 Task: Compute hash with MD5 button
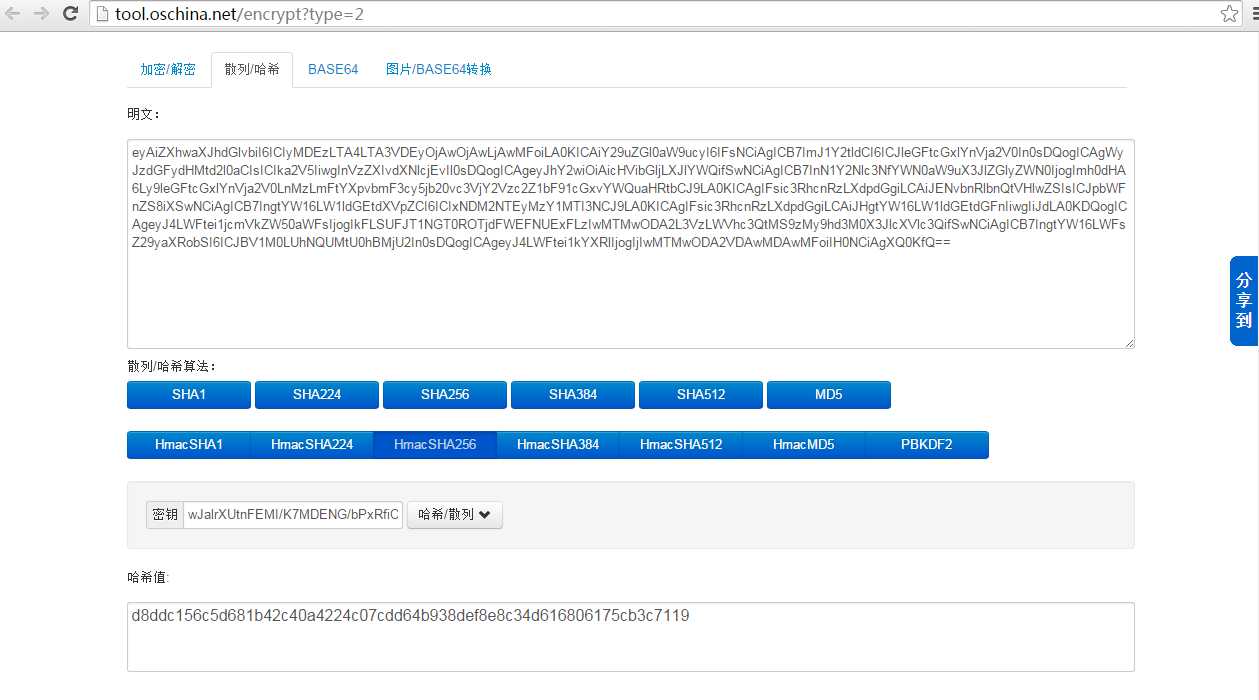pos(829,395)
